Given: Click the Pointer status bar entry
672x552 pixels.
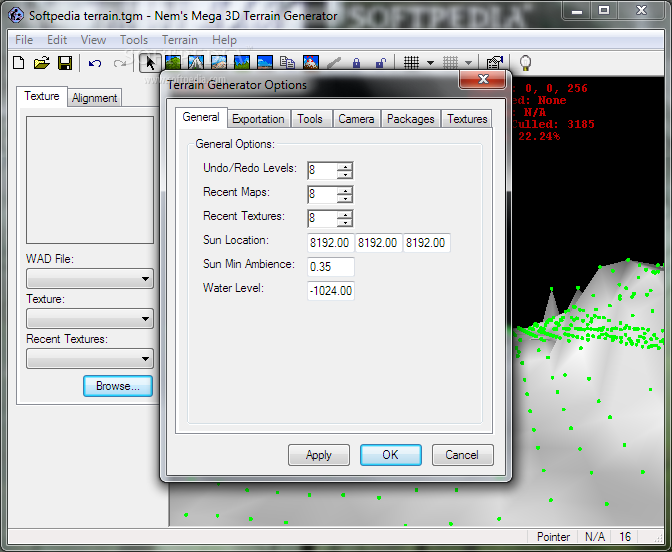Looking at the screenshot, I should (553, 537).
